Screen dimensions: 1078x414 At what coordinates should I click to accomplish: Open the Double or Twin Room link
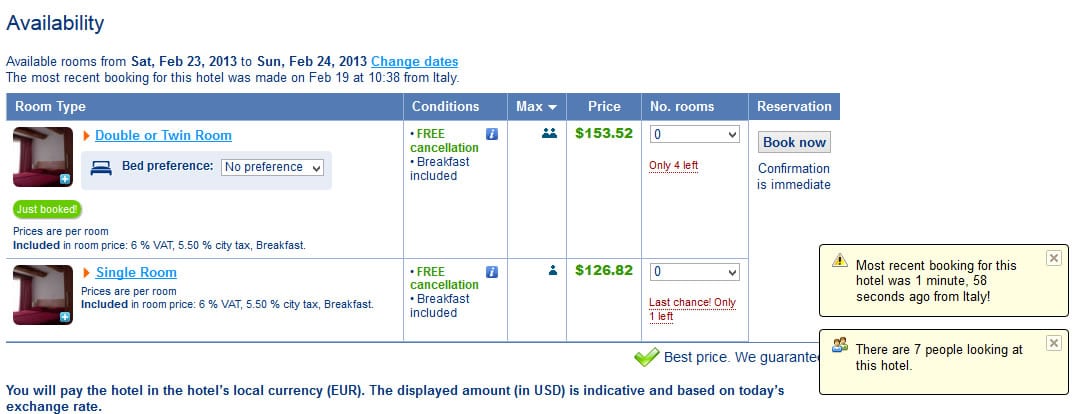pyautogui.click(x=163, y=135)
